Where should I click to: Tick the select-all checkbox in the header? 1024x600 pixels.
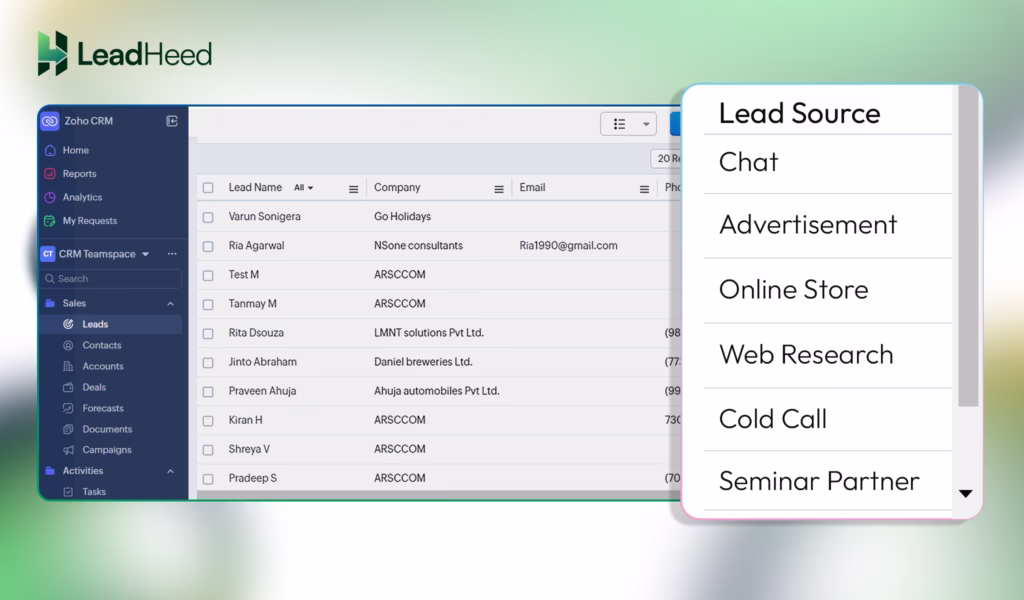(208, 187)
